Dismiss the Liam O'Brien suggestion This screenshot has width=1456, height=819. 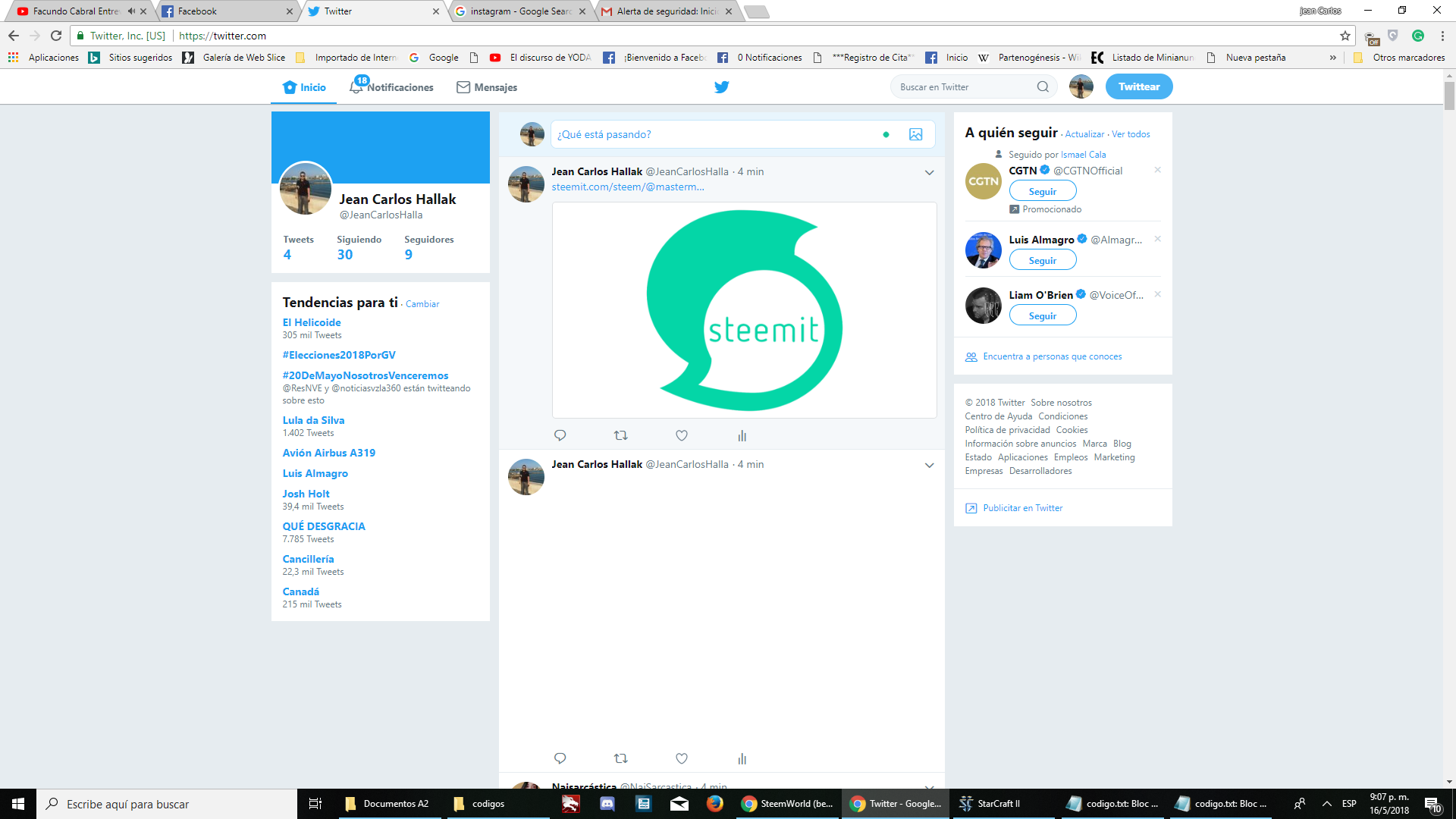pos(1157,294)
